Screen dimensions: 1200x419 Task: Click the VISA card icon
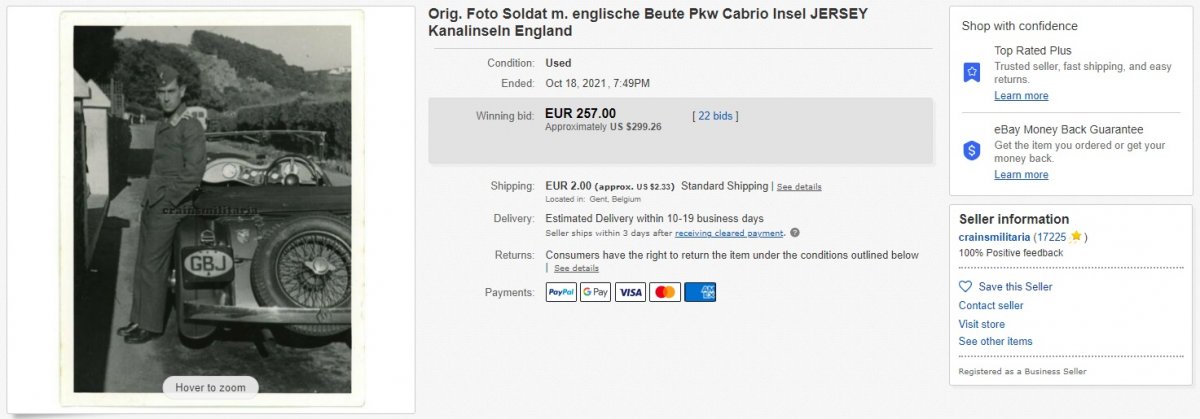pos(630,292)
